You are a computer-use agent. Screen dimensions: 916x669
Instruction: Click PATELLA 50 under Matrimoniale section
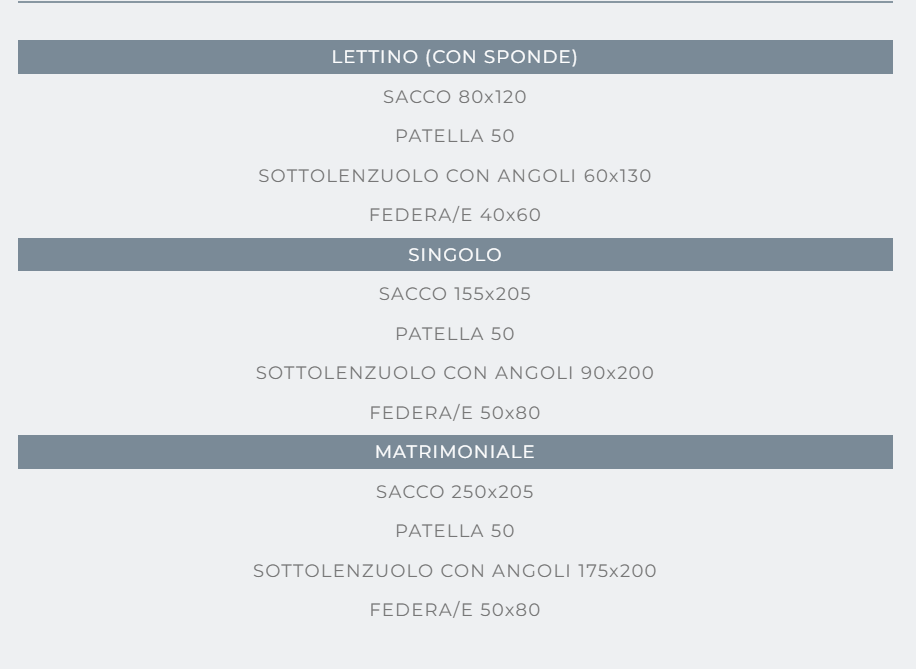455,531
